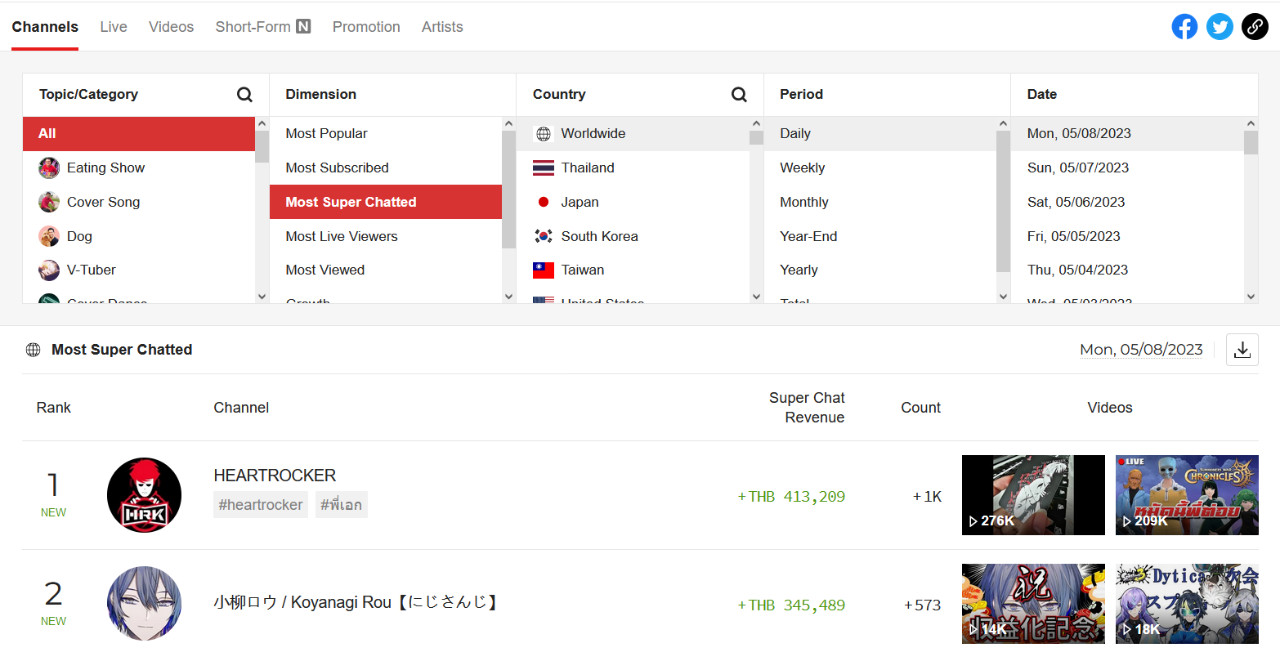Share page on Facebook icon

(x=1185, y=27)
